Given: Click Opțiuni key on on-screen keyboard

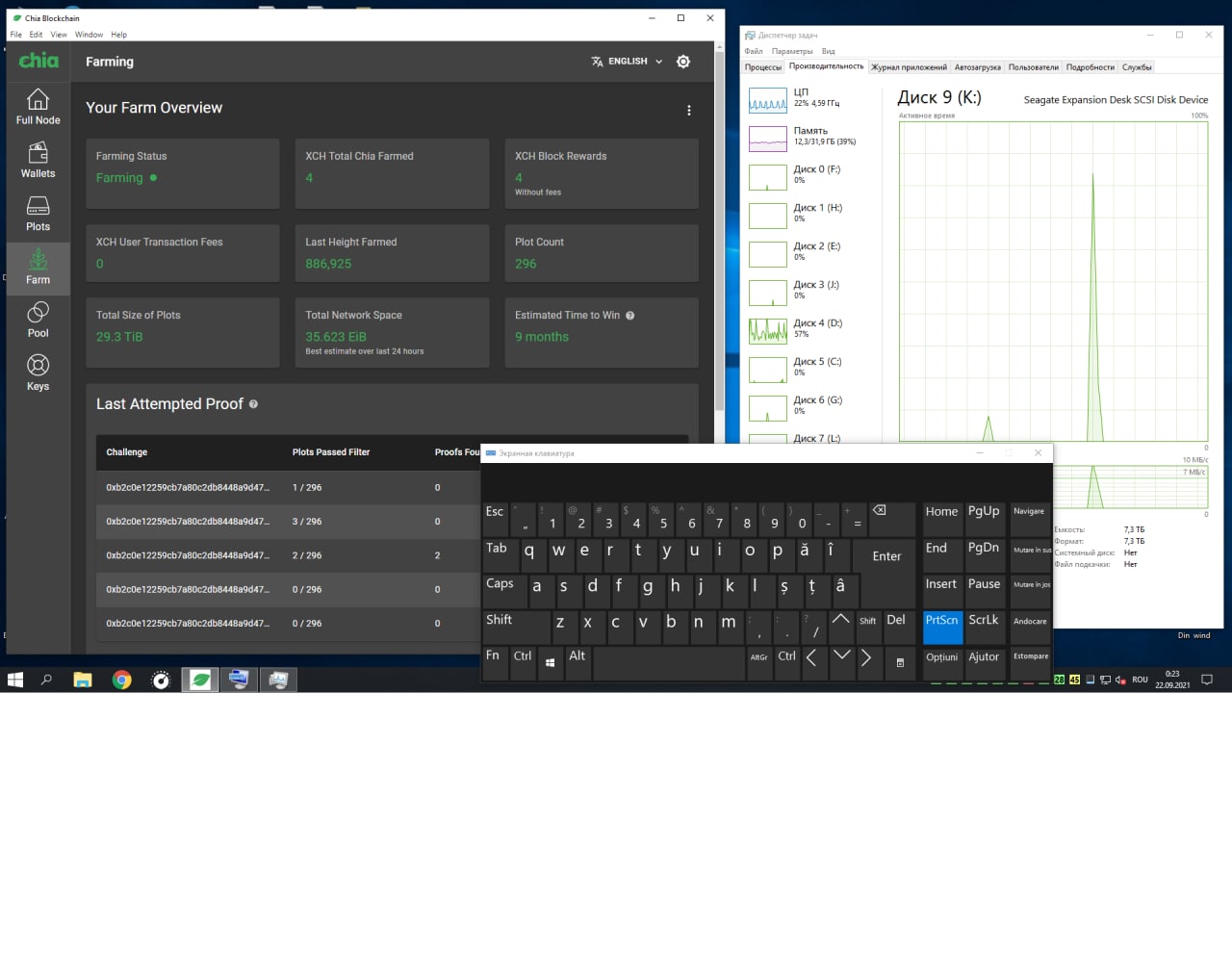Looking at the screenshot, I should click(x=942, y=663).
